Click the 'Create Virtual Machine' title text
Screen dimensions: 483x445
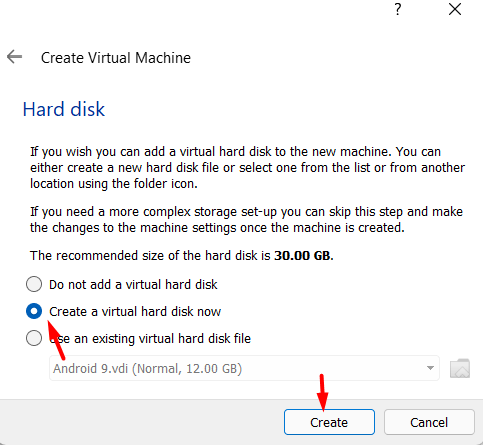pyautogui.click(x=116, y=58)
